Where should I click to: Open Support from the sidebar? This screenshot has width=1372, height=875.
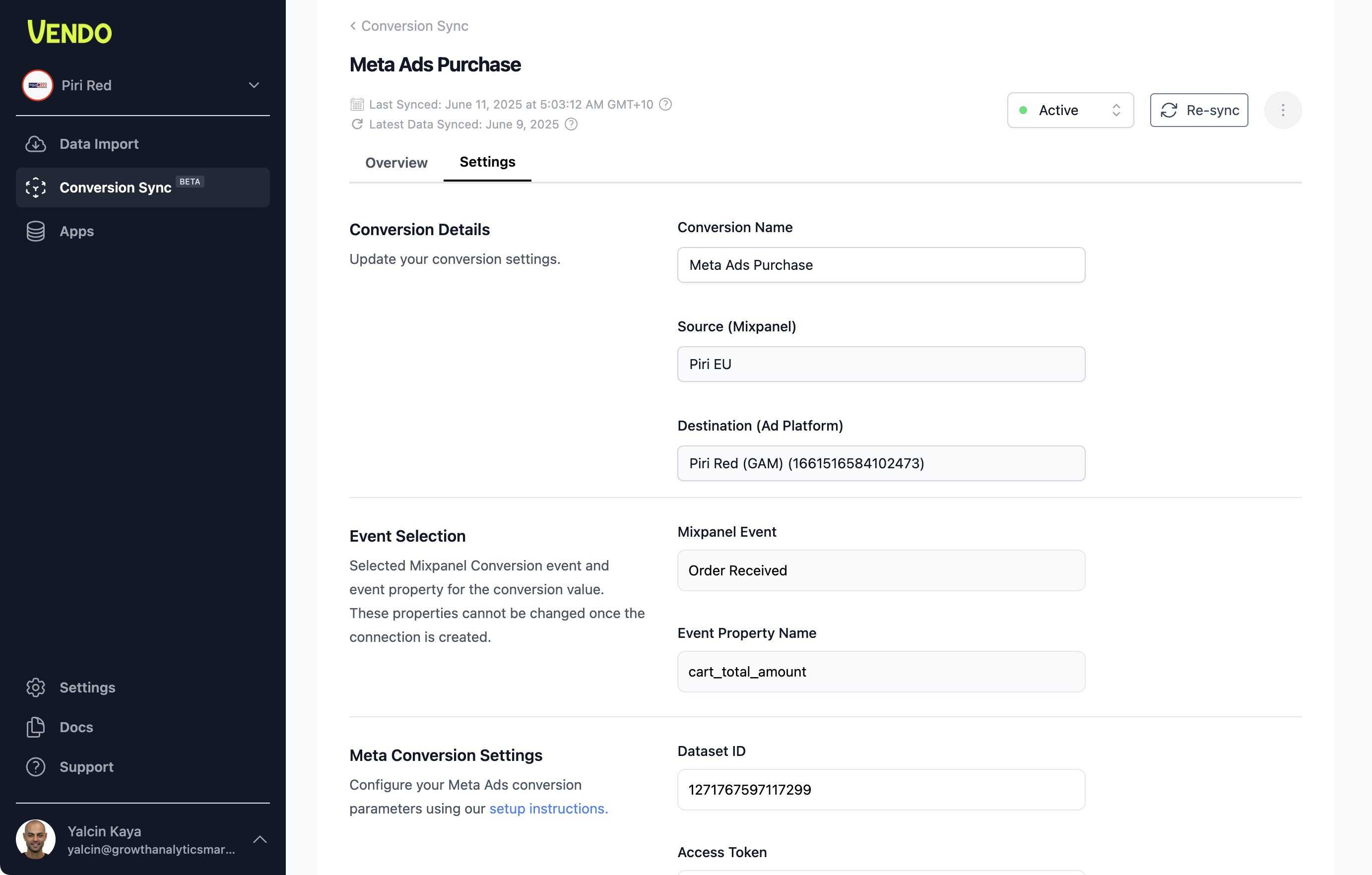click(x=86, y=767)
